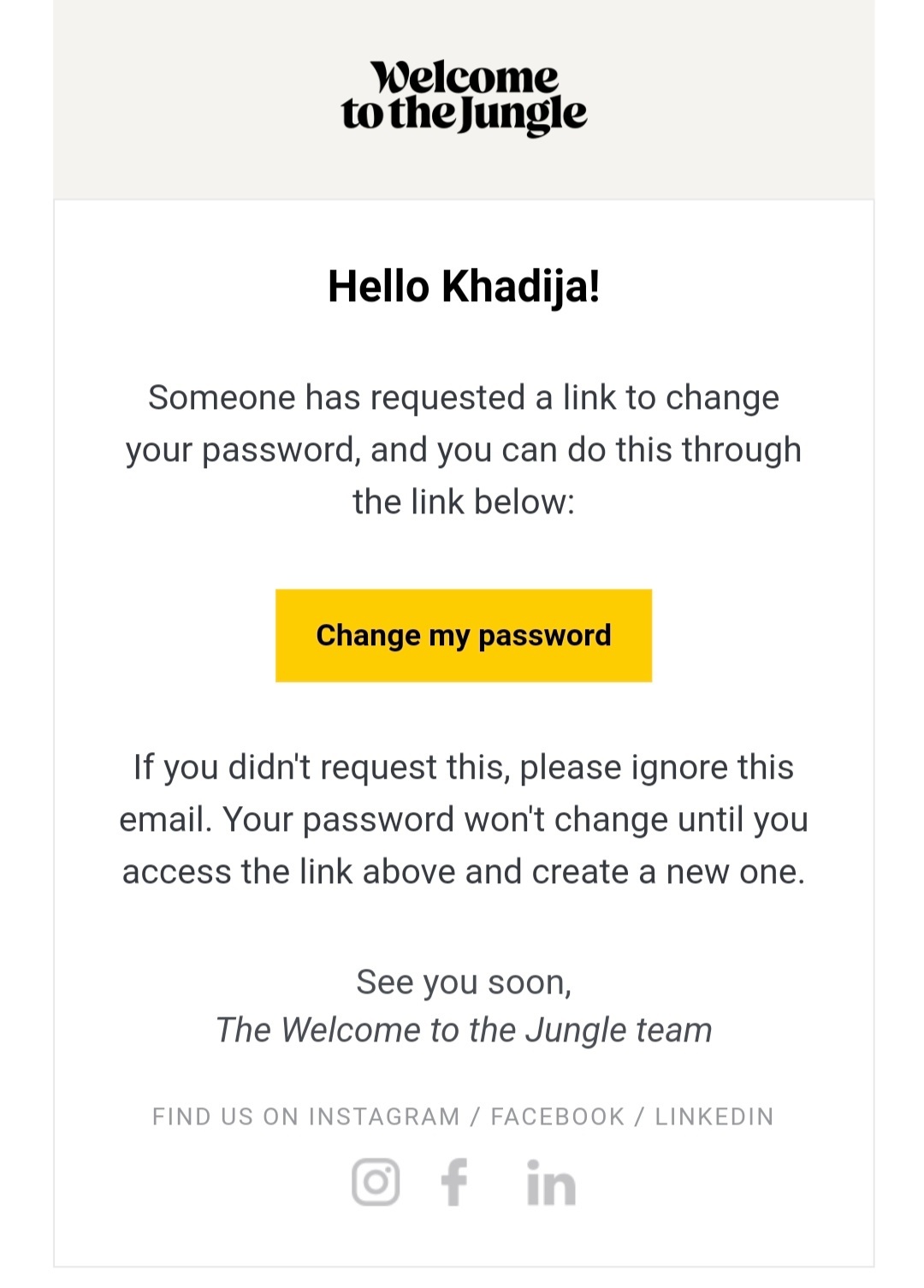Screen dimensions: 924x1288
Task: Open the Instagram icon in footer
Action: [376, 1182]
